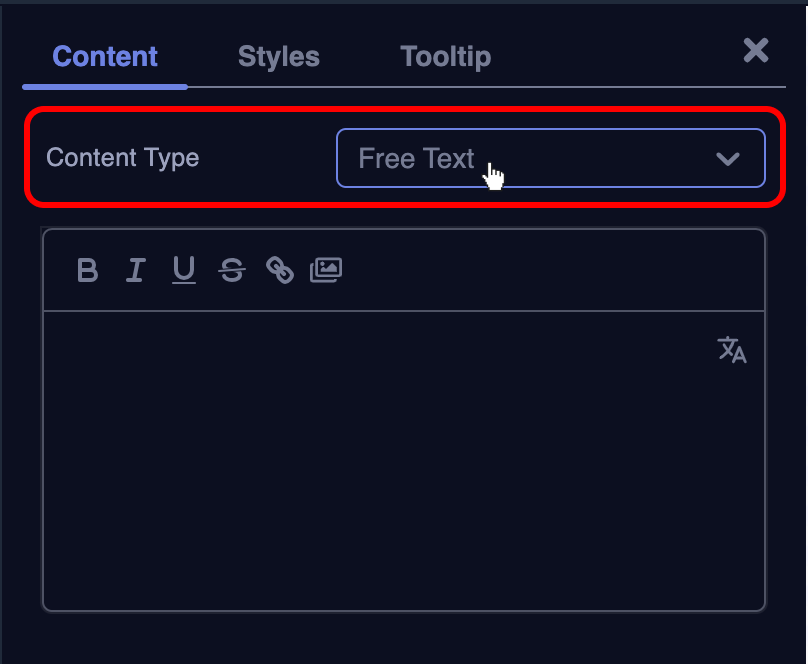Toggle strikethrough formatting
808x664 pixels.
tap(232, 270)
